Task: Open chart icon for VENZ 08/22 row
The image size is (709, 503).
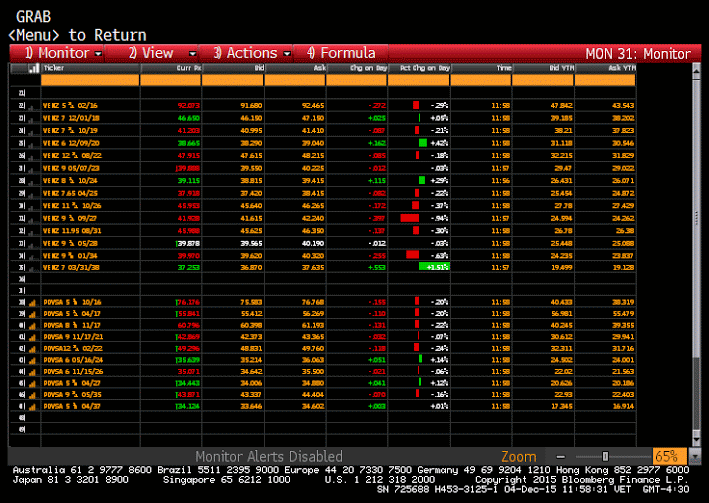Action: tap(32, 157)
